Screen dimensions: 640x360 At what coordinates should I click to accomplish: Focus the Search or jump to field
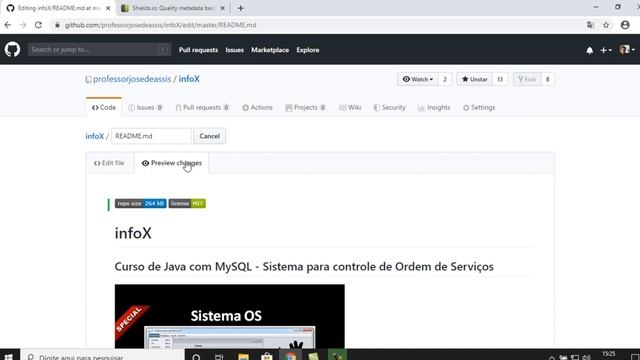click(99, 50)
